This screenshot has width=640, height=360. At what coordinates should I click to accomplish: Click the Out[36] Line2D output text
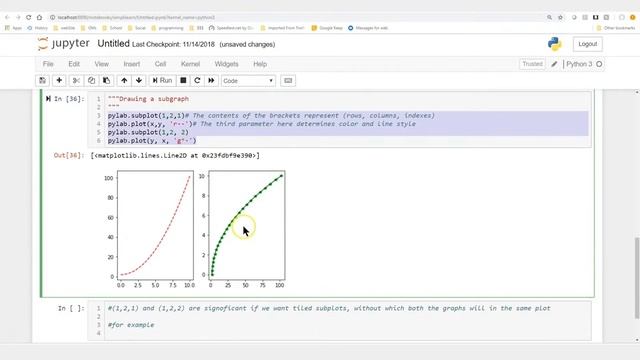point(175,156)
